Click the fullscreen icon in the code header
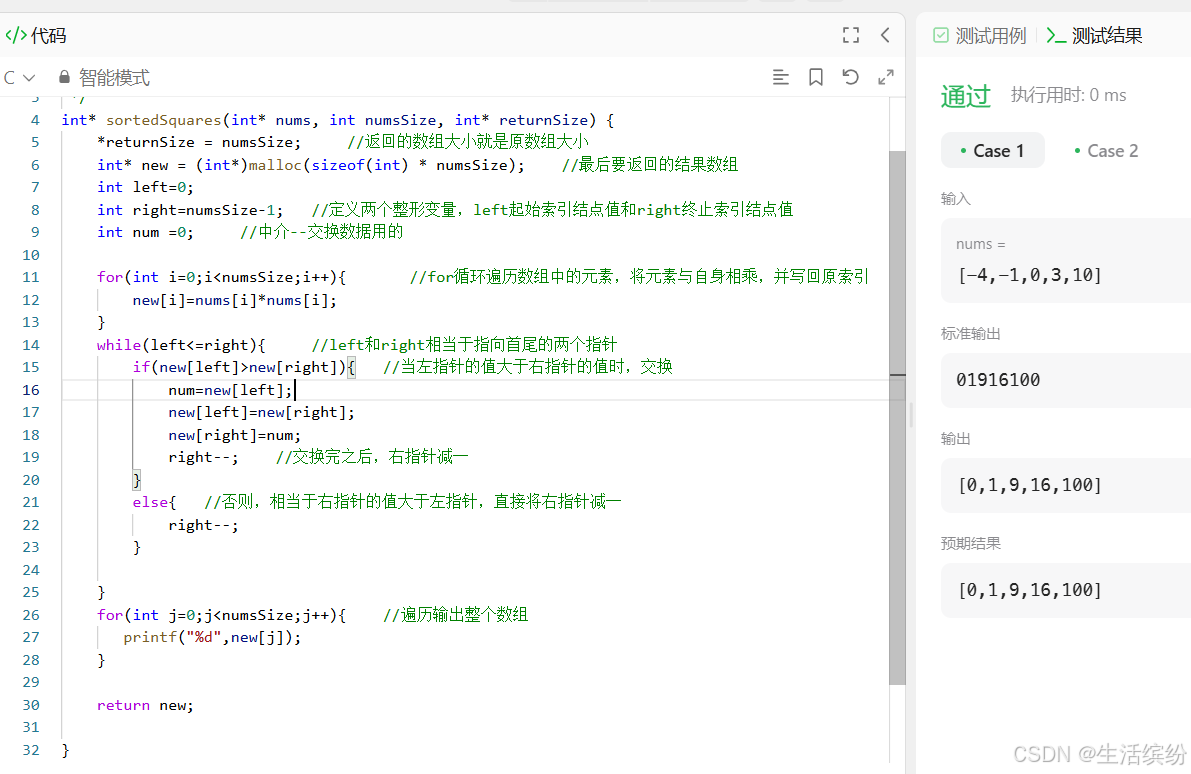Image resolution: width=1191 pixels, height=774 pixels. 851,35
